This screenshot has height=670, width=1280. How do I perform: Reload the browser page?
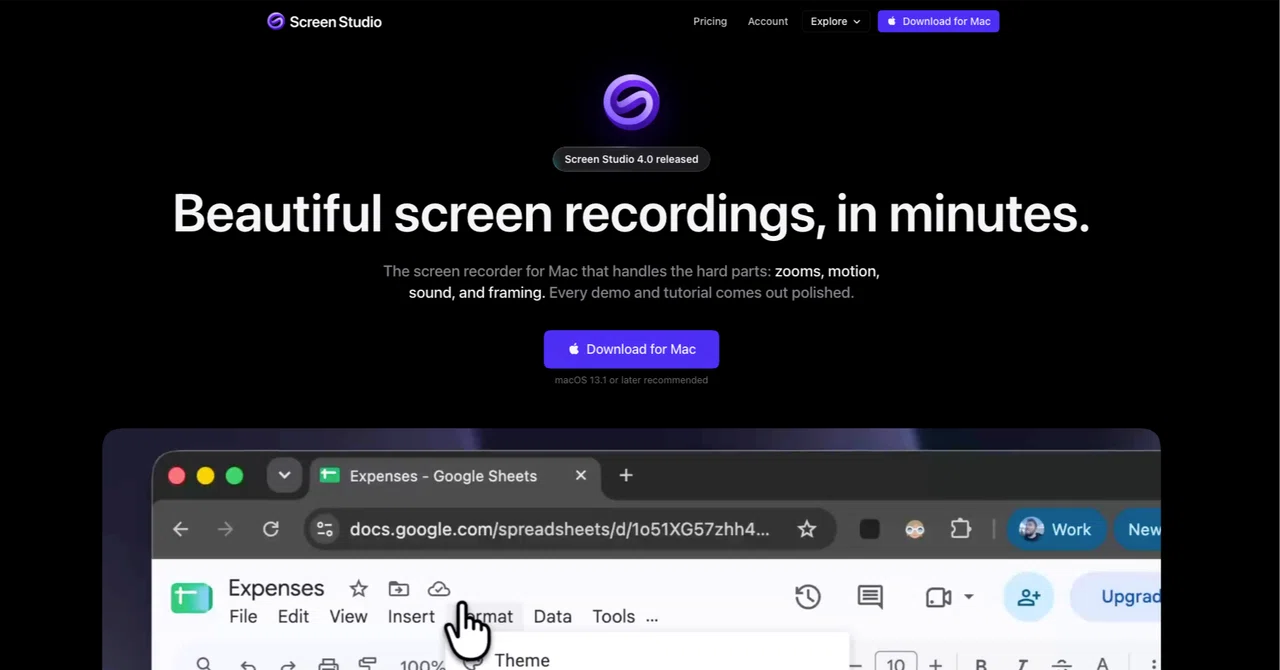pos(271,529)
